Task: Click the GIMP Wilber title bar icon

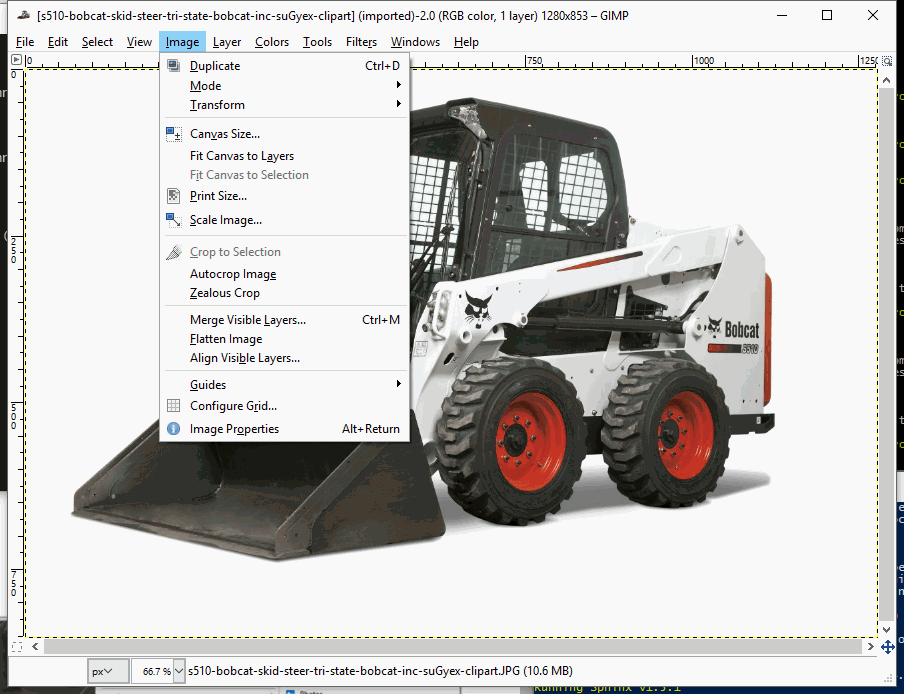Action: pyautogui.click(x=24, y=16)
